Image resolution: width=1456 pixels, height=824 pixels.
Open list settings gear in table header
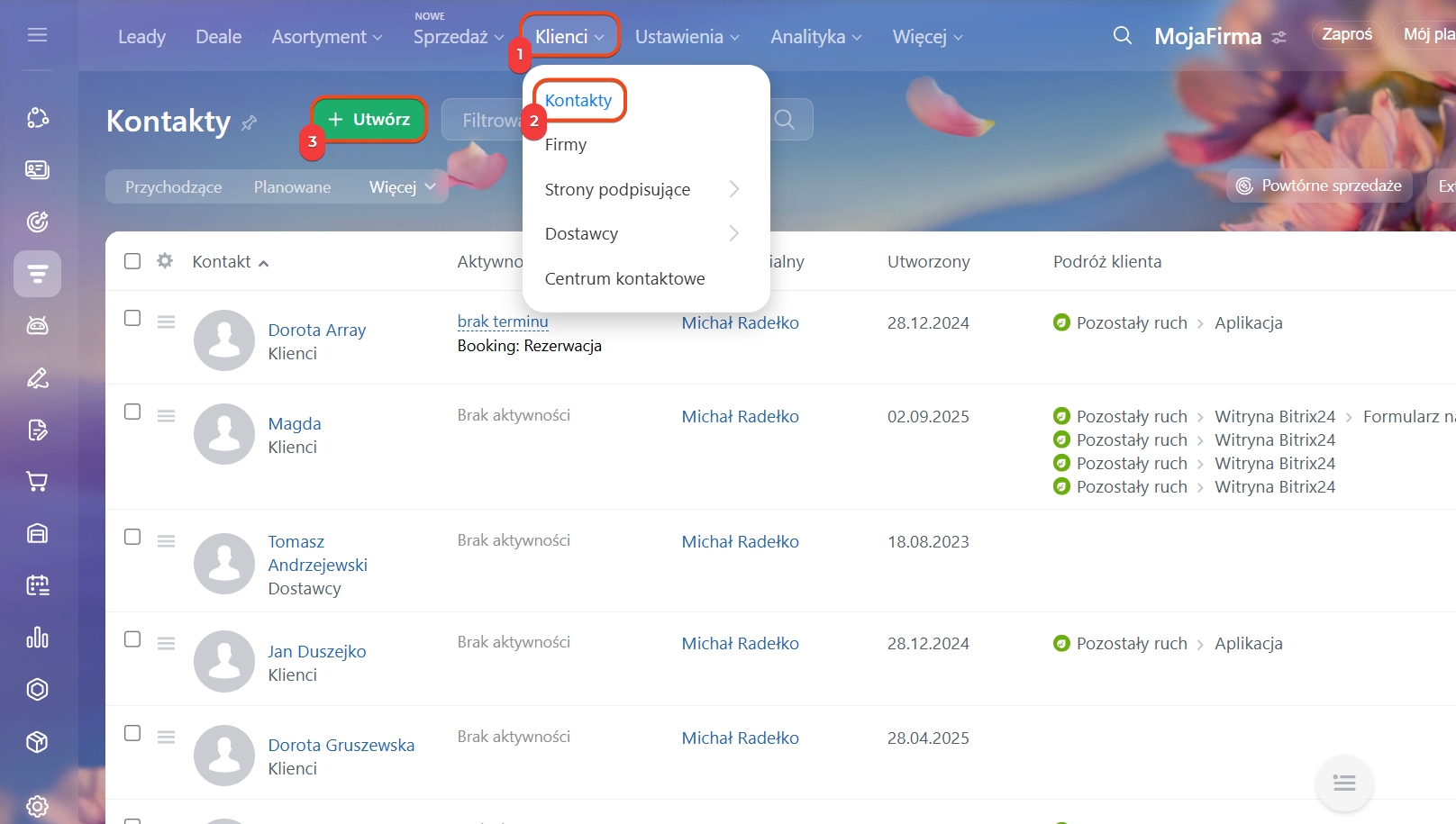pos(165,261)
